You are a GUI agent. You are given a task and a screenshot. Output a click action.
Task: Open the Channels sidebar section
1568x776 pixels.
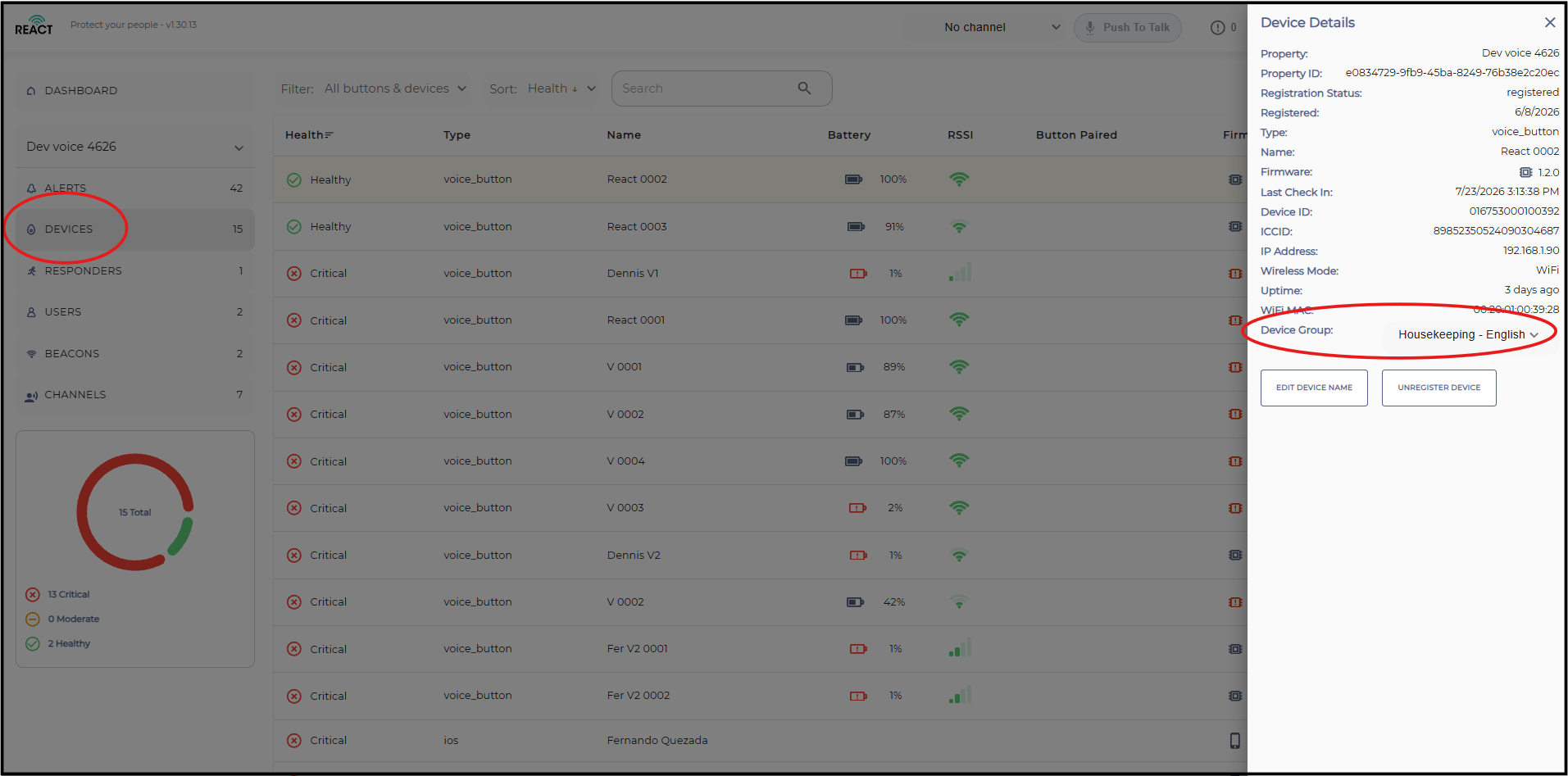pyautogui.click(x=135, y=395)
